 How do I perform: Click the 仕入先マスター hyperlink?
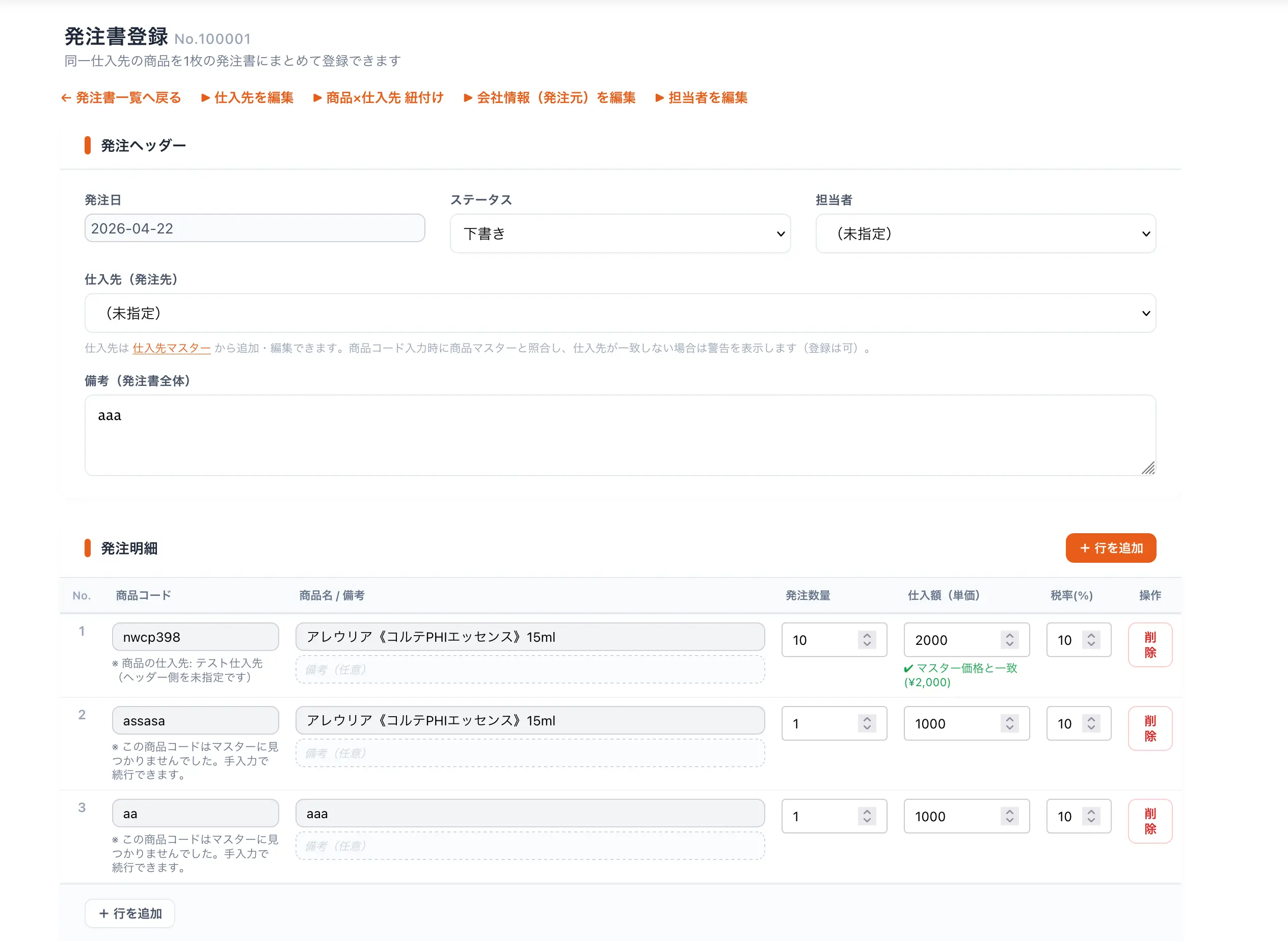click(x=171, y=348)
